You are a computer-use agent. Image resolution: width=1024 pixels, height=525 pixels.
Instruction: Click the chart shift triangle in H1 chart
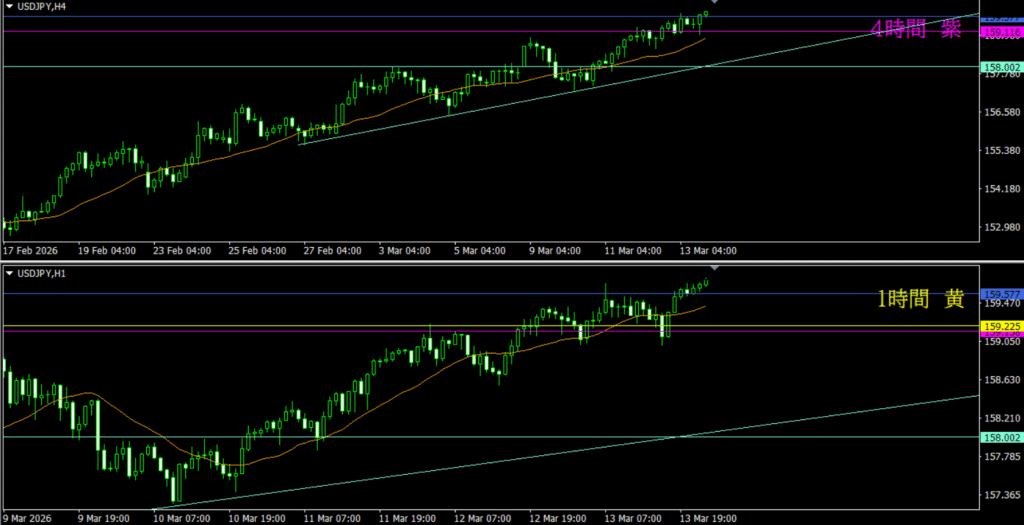click(714, 270)
